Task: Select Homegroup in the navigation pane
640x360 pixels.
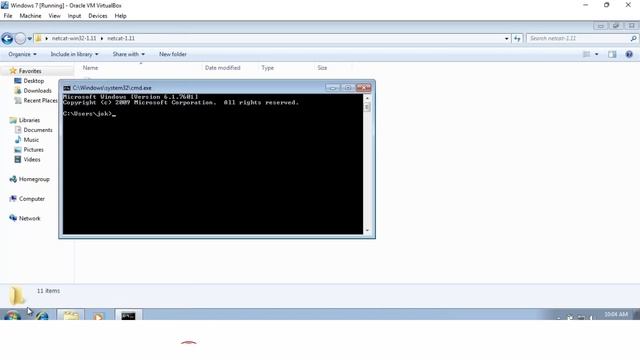Action: 34,179
